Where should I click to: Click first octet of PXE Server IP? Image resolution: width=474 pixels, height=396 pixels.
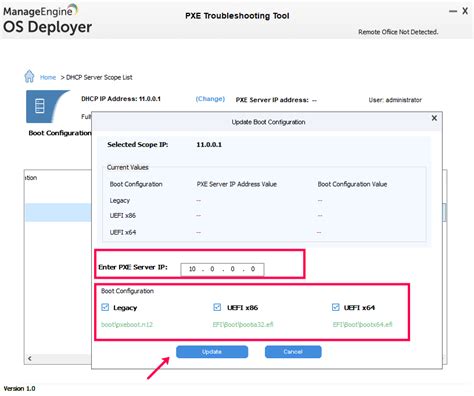tap(192, 269)
